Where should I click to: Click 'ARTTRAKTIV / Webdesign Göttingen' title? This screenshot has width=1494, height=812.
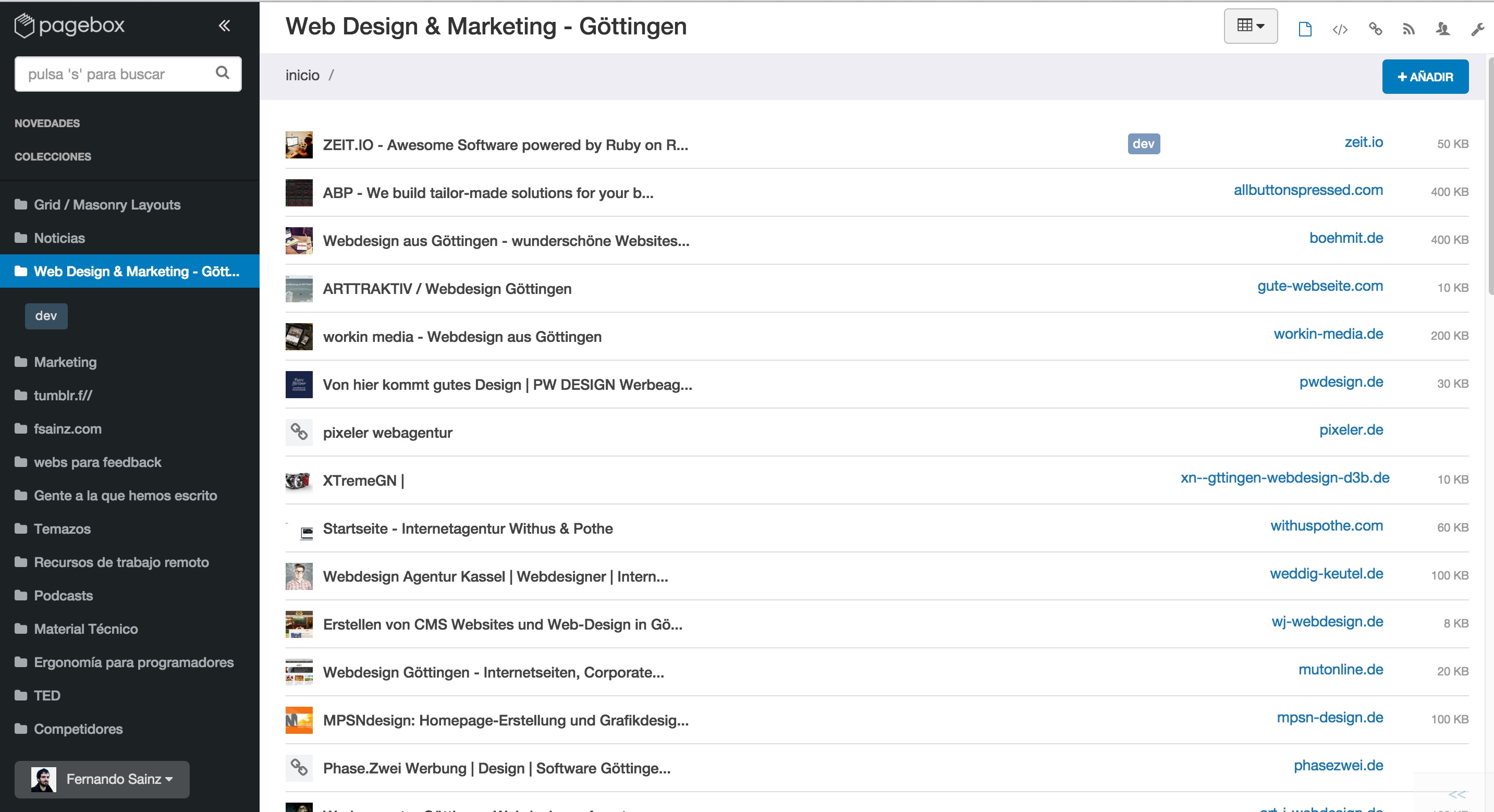coord(447,289)
